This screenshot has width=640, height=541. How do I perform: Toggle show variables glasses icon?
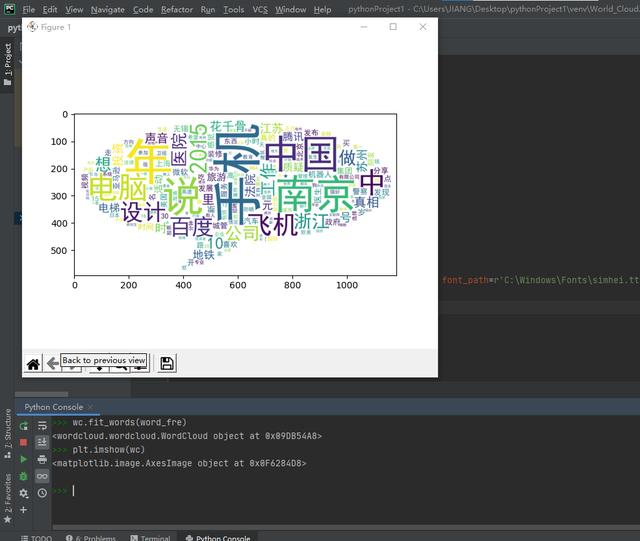42,476
